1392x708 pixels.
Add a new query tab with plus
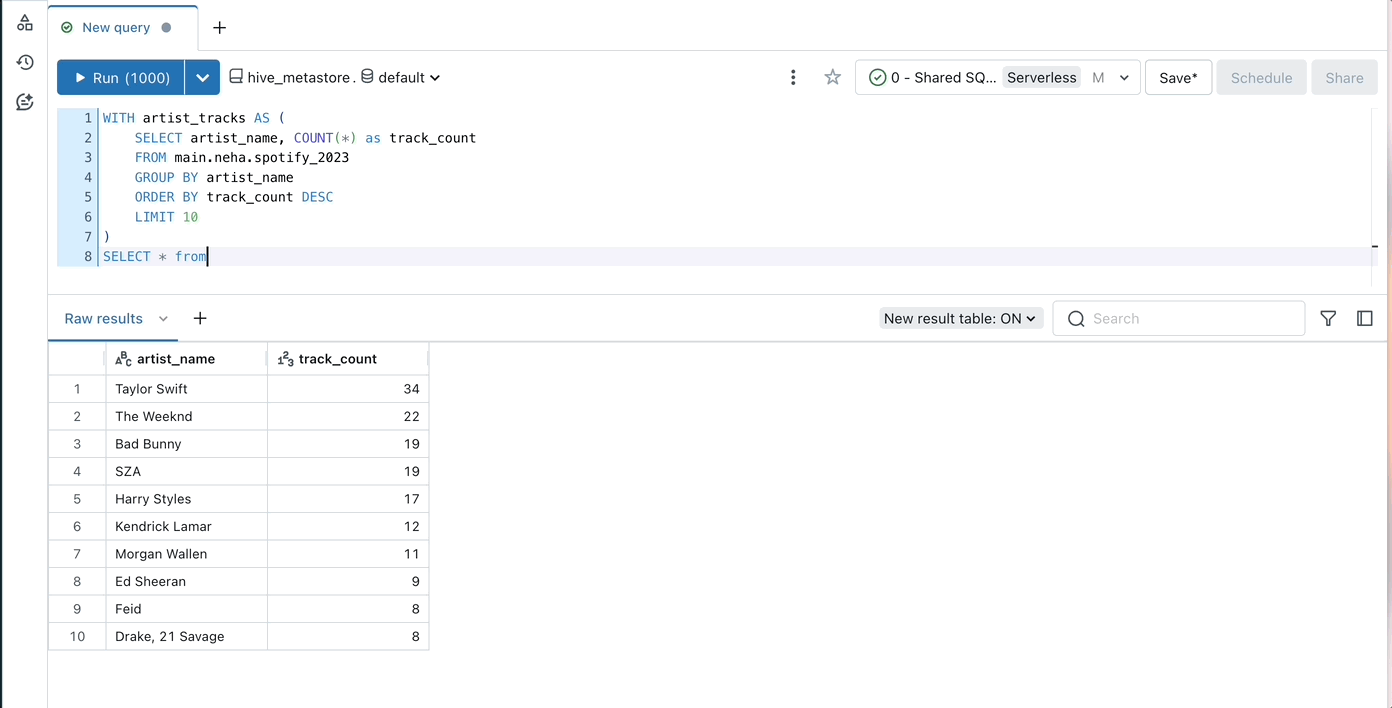pyautogui.click(x=220, y=27)
